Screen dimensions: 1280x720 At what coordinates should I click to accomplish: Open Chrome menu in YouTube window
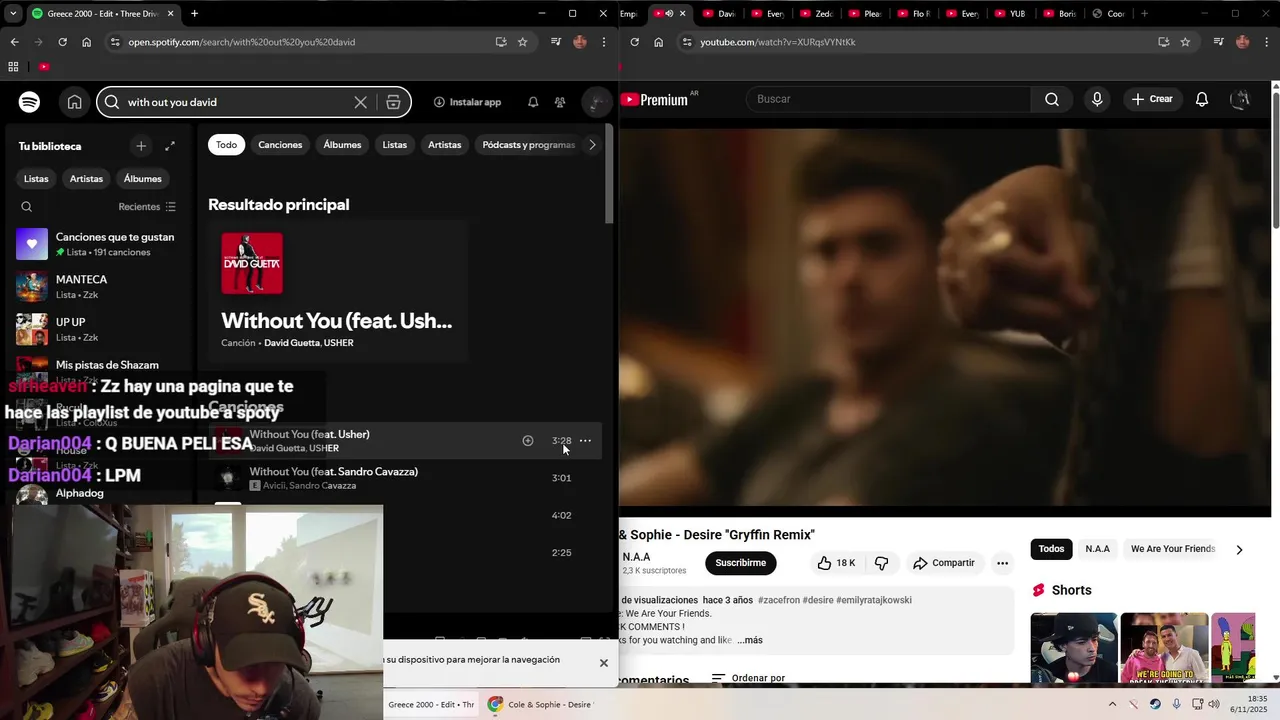click(x=1266, y=42)
